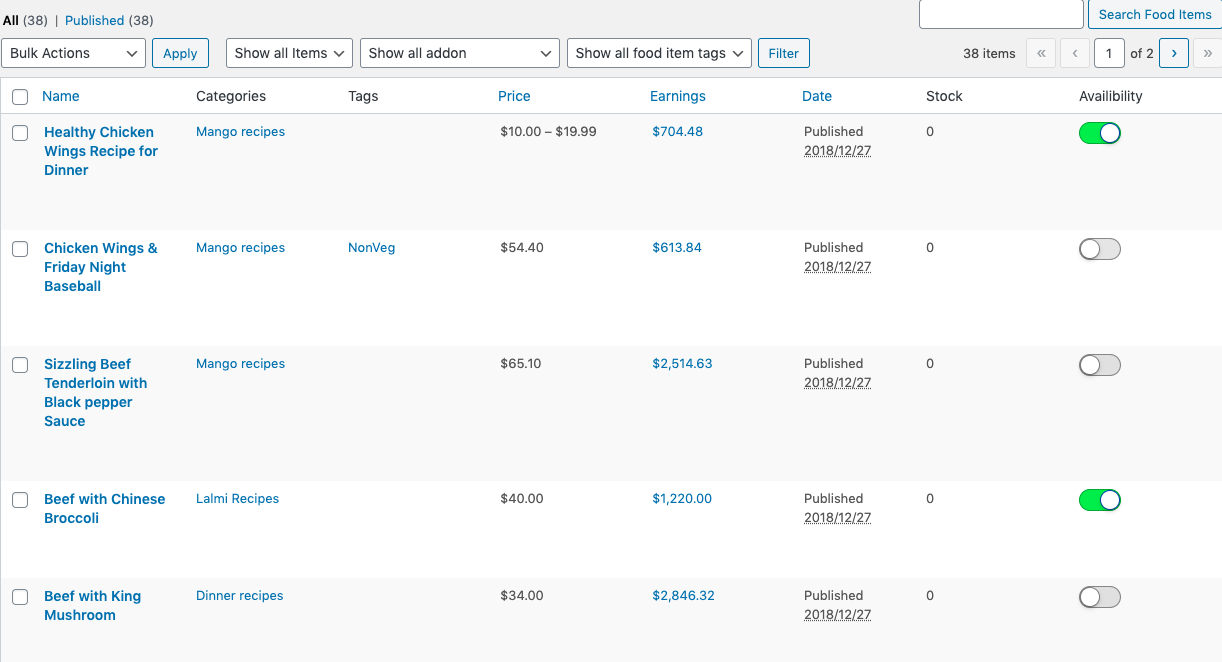The height and width of the screenshot is (662, 1222).
Task: Expand the Show all Items dropdown
Action: [289, 53]
